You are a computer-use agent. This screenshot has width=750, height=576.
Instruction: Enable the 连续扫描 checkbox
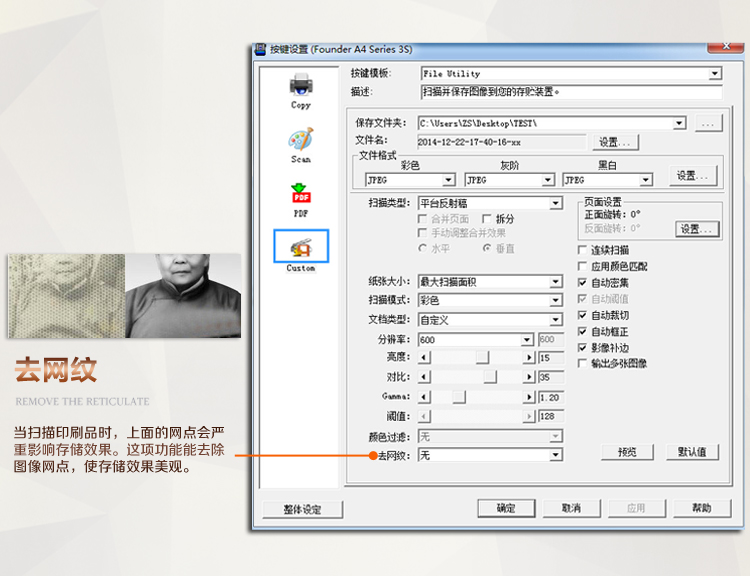tap(583, 250)
